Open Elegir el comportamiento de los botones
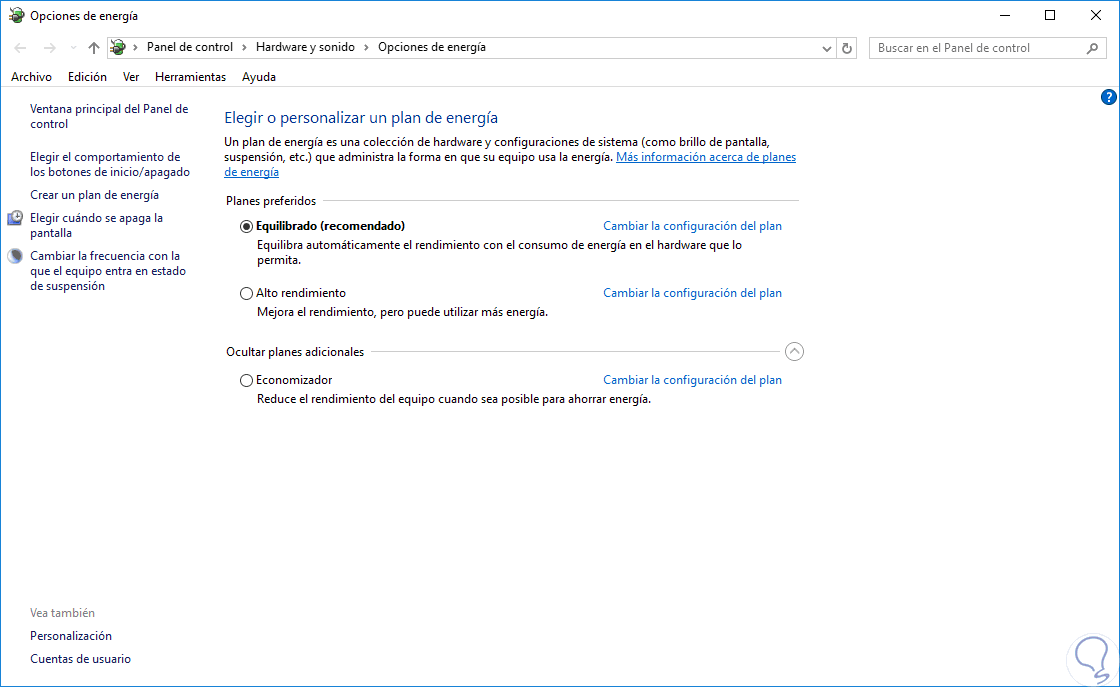1120x687 pixels. [x=110, y=164]
